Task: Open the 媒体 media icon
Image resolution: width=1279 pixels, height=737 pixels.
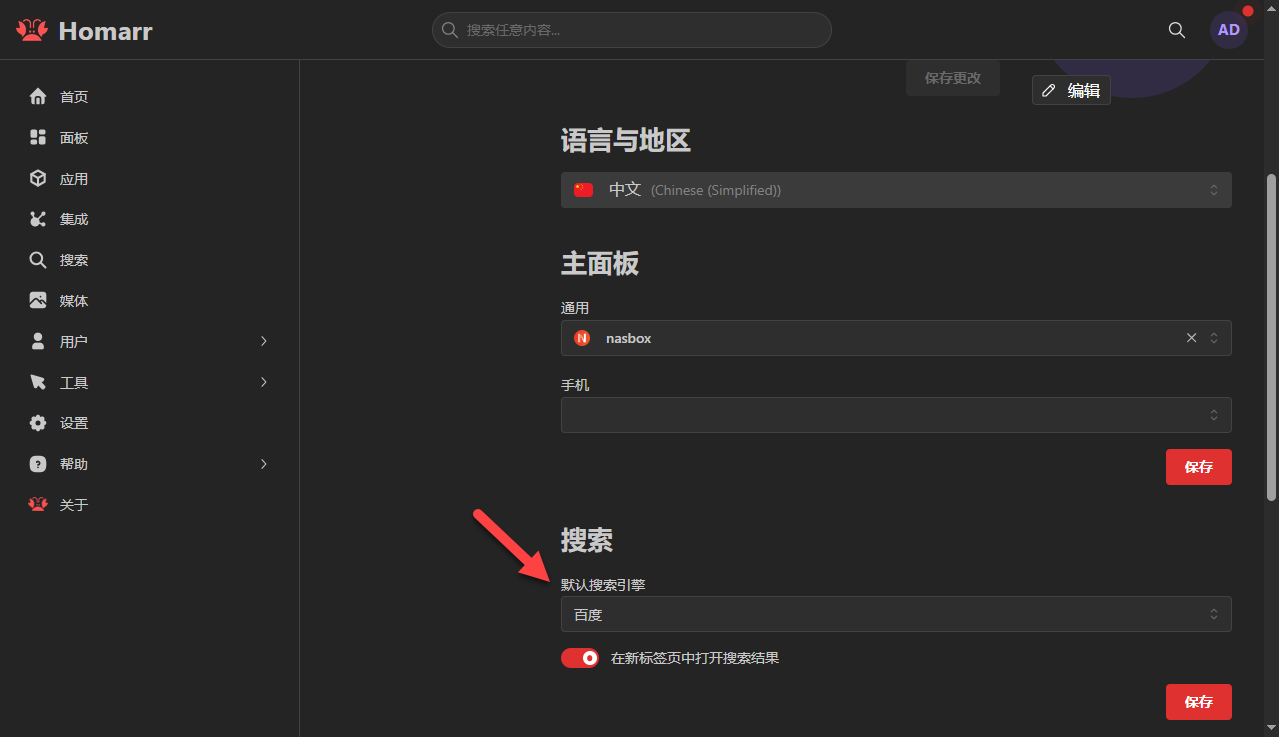Action: (38, 300)
